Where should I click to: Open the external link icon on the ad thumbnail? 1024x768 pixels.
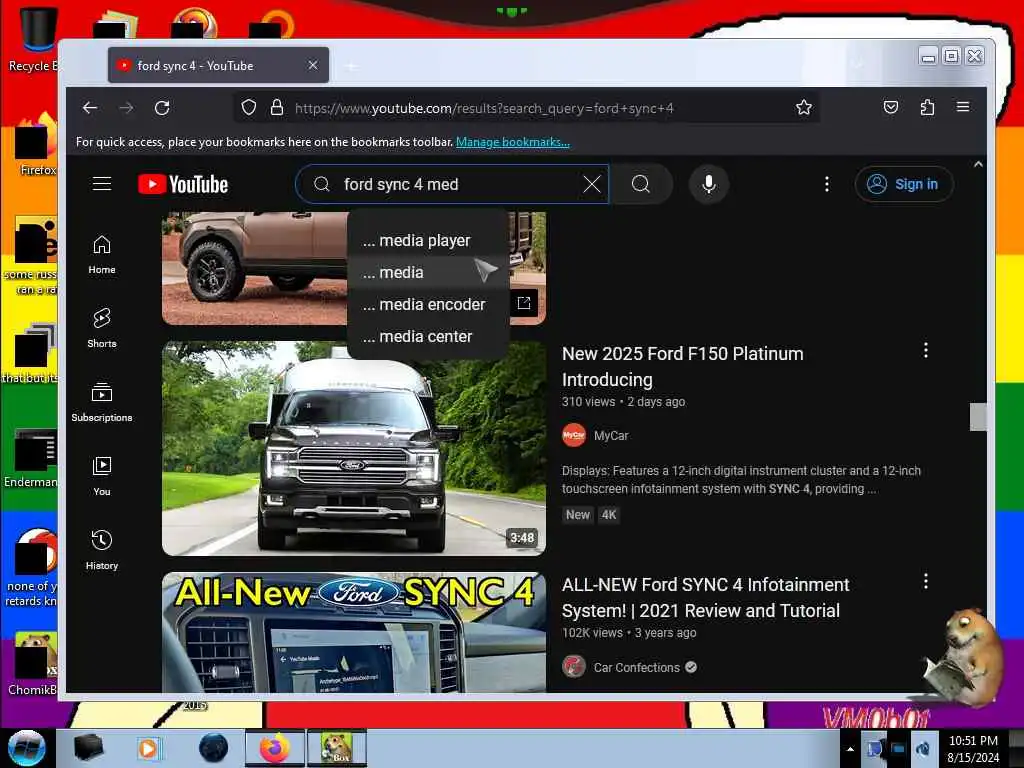(524, 303)
